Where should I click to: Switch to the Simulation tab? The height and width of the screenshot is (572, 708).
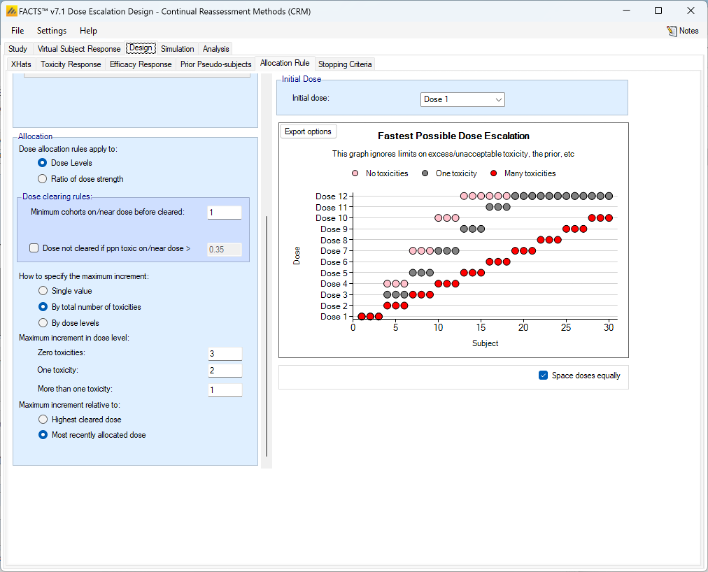[x=177, y=48]
